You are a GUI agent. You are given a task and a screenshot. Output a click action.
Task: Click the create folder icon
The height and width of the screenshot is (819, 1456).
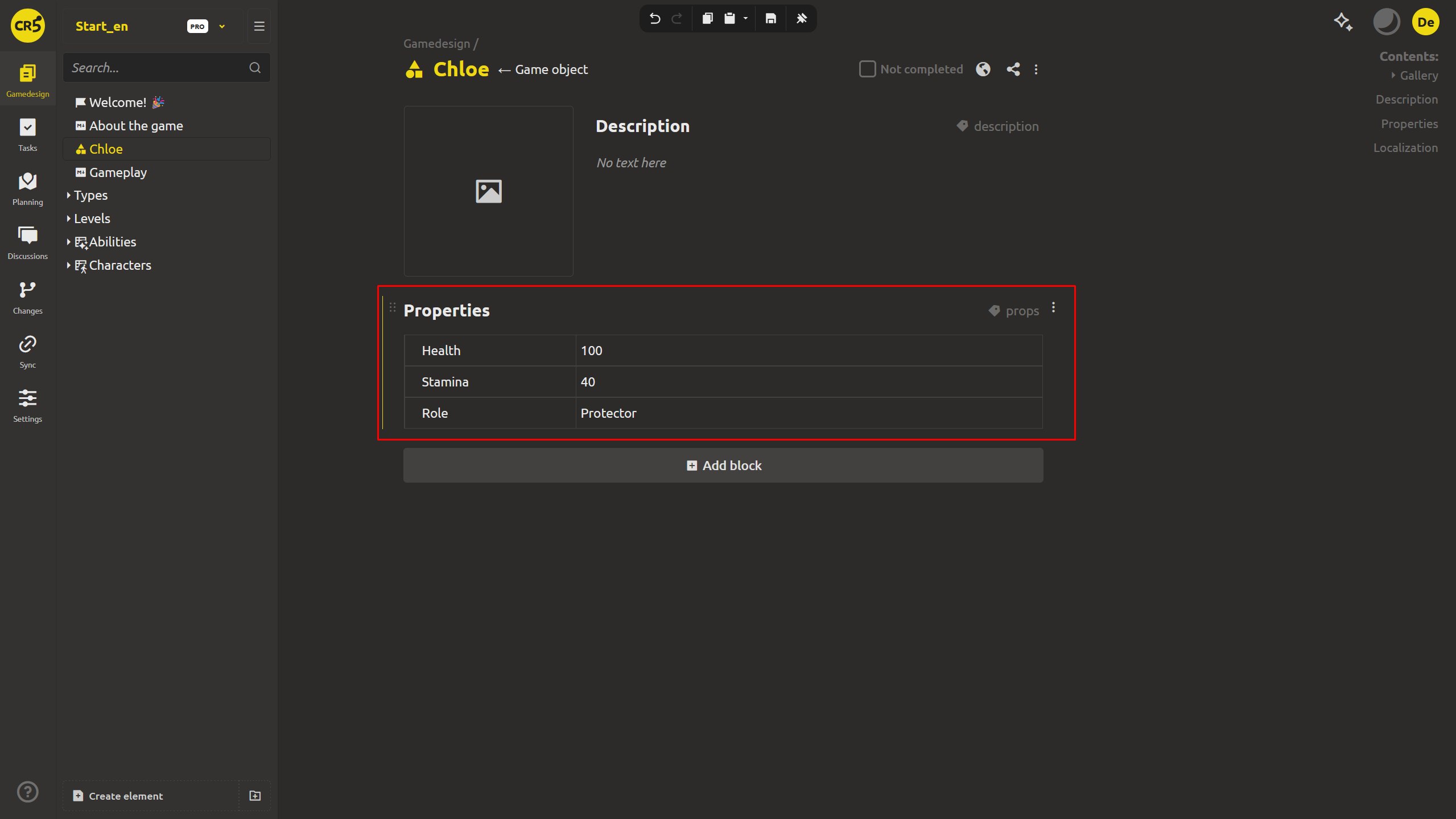click(x=255, y=796)
